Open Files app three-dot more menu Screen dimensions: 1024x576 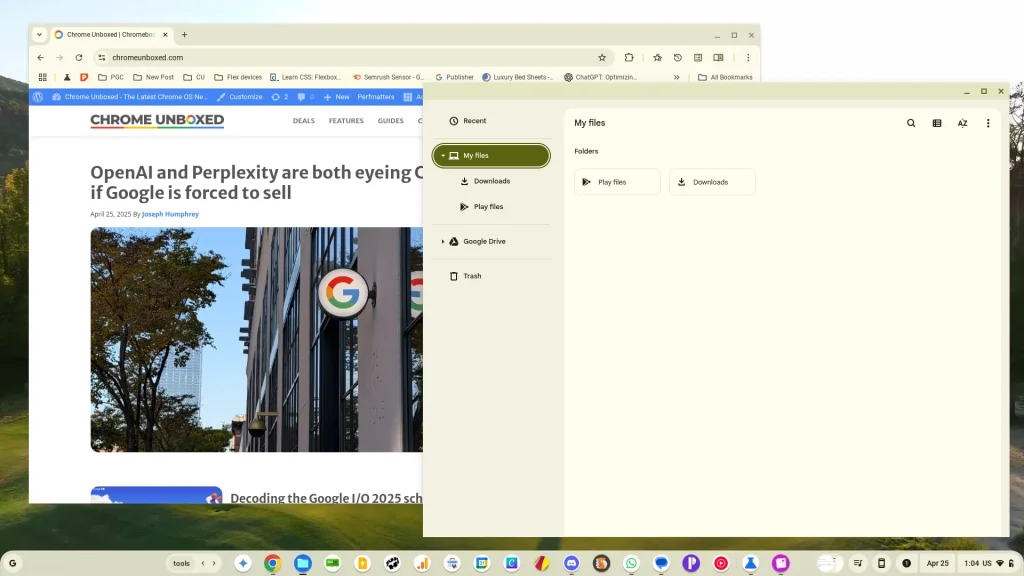988,123
